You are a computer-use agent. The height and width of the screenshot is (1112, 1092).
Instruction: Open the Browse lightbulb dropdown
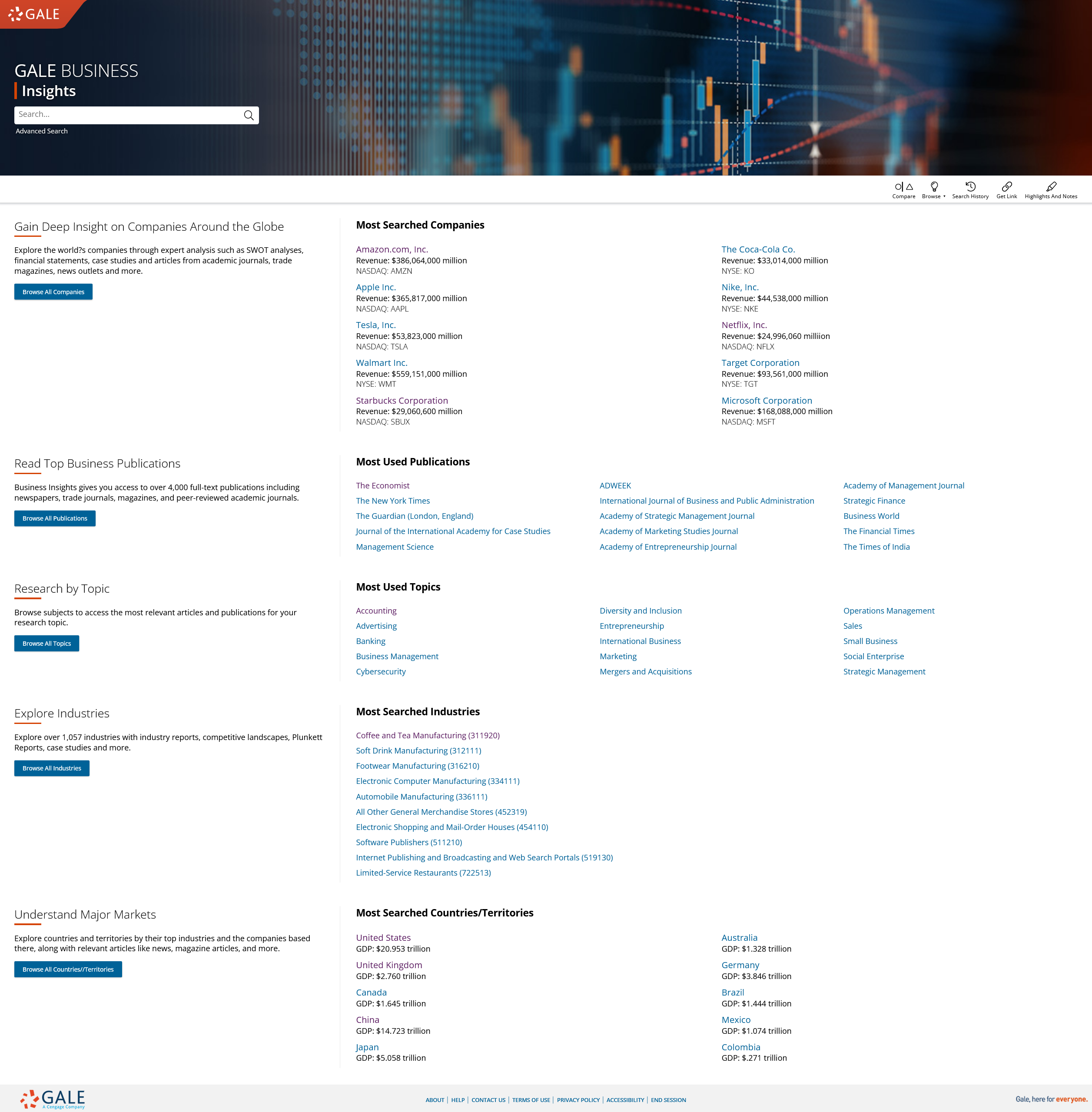[x=934, y=187]
